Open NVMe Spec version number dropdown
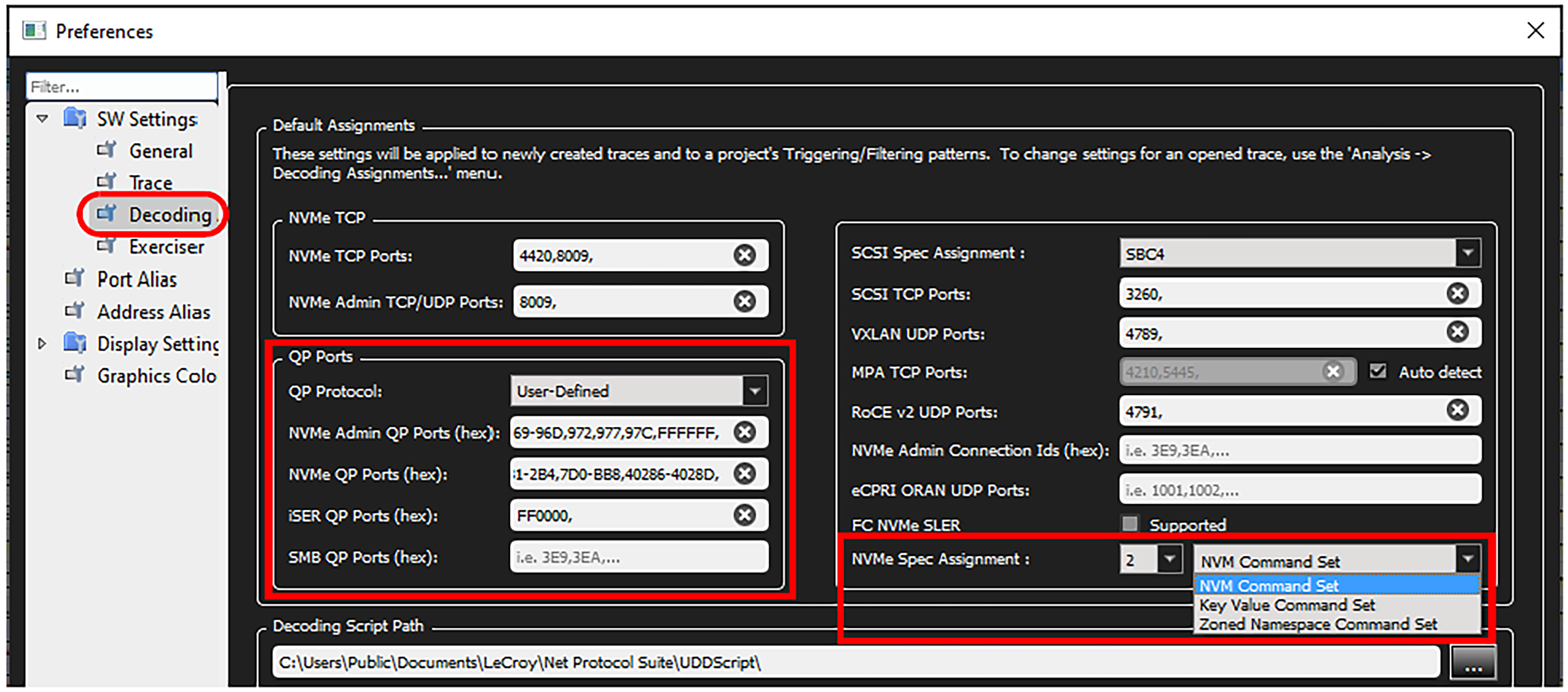The height and width of the screenshot is (692, 1568). point(1169,559)
